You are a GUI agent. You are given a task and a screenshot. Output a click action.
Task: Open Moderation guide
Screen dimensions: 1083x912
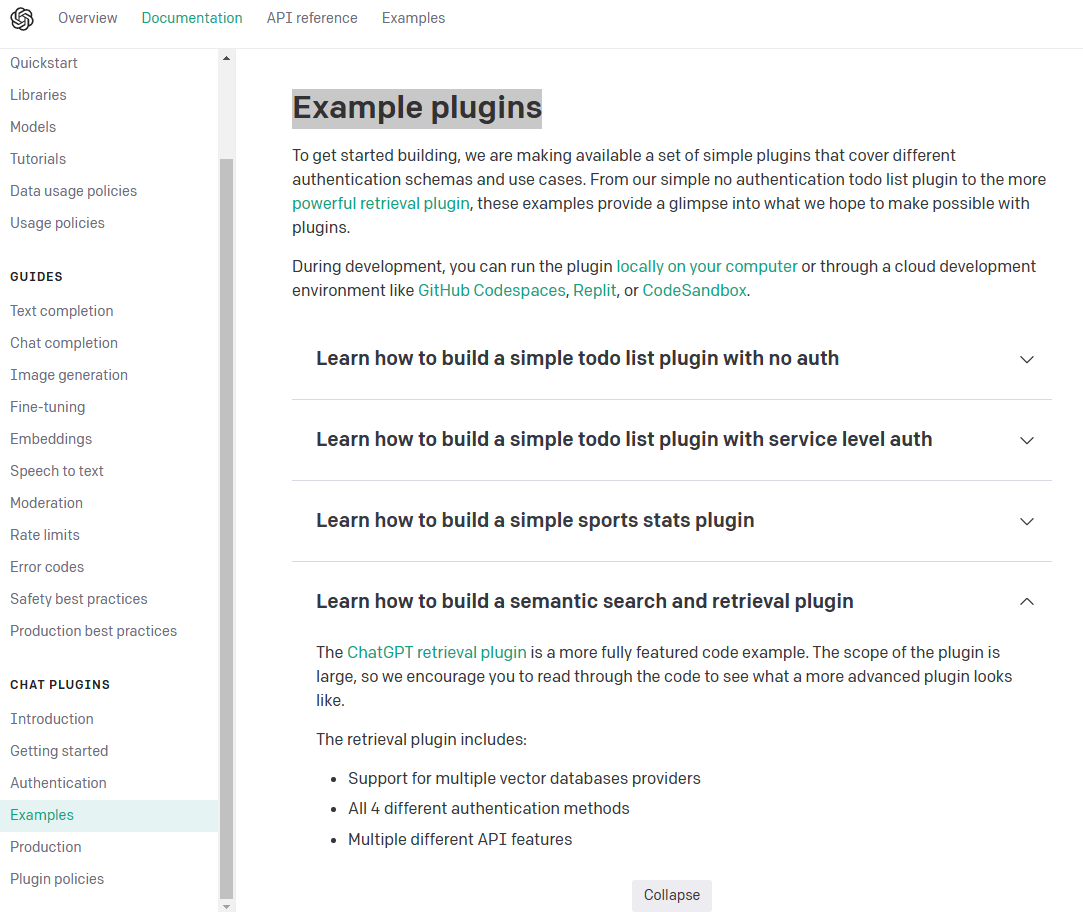tap(46, 503)
